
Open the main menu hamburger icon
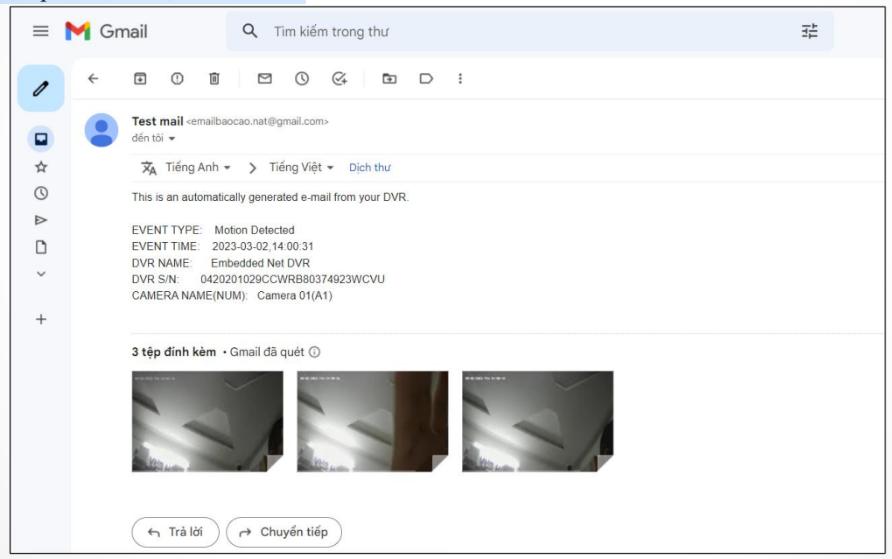pos(40,31)
